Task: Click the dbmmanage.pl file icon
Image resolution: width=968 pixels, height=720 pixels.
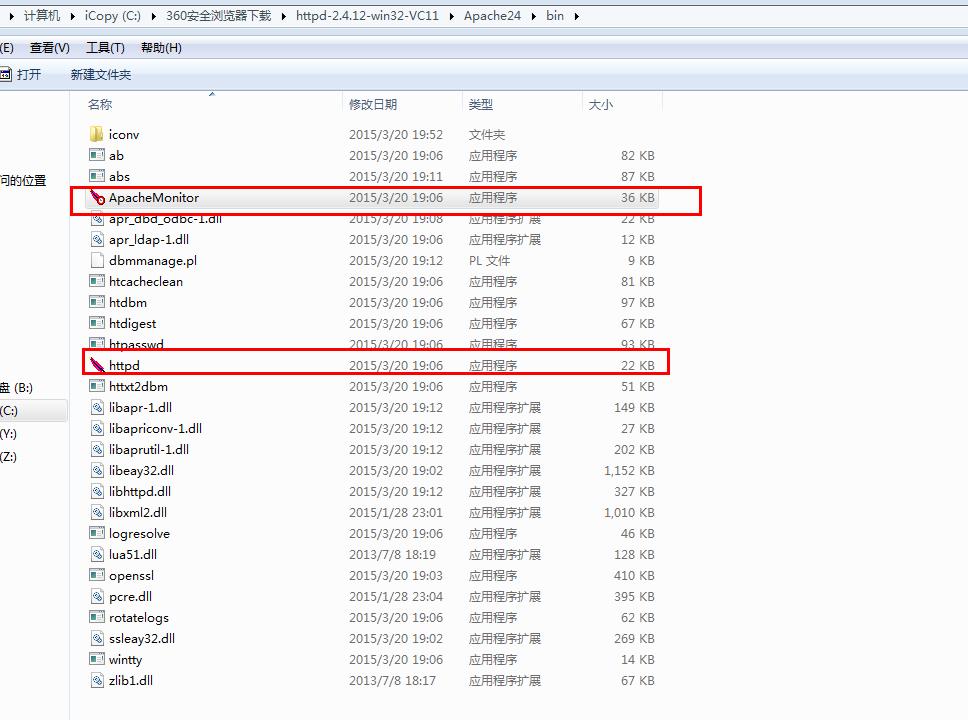Action: pyautogui.click(x=97, y=260)
